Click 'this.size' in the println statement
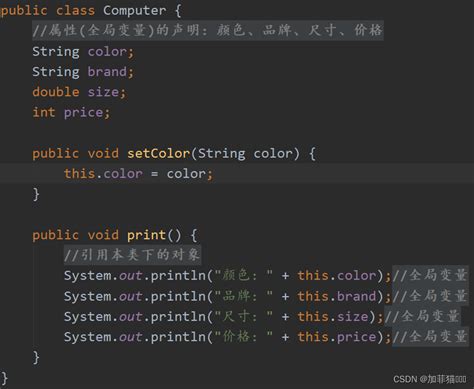The image size is (474, 389). pos(333,316)
